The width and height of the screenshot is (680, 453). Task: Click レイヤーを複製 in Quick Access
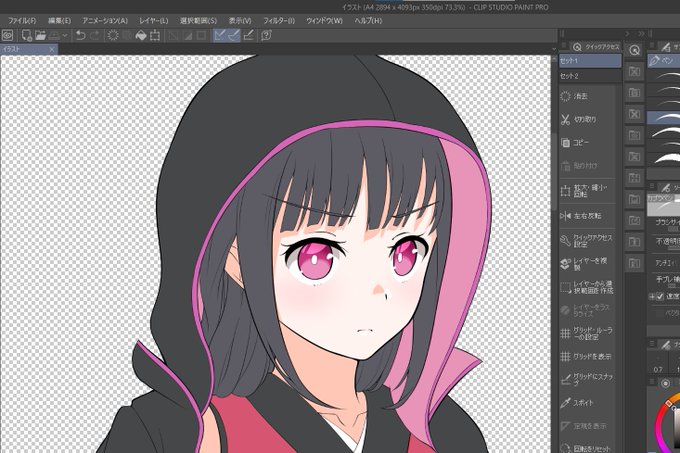(x=587, y=264)
